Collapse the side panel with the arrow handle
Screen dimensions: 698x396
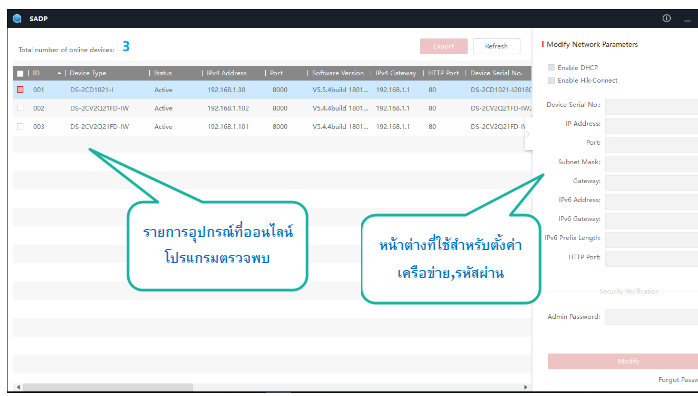tap(528, 134)
